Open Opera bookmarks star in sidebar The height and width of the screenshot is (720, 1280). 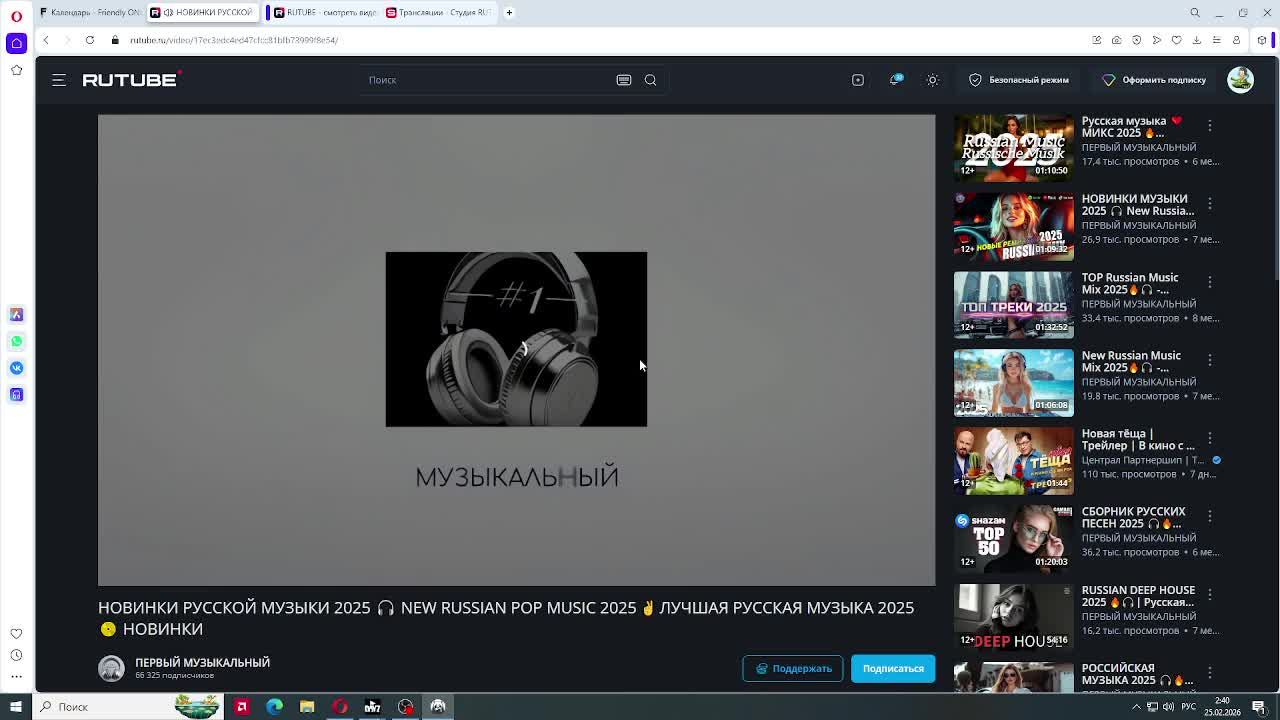coord(16,70)
